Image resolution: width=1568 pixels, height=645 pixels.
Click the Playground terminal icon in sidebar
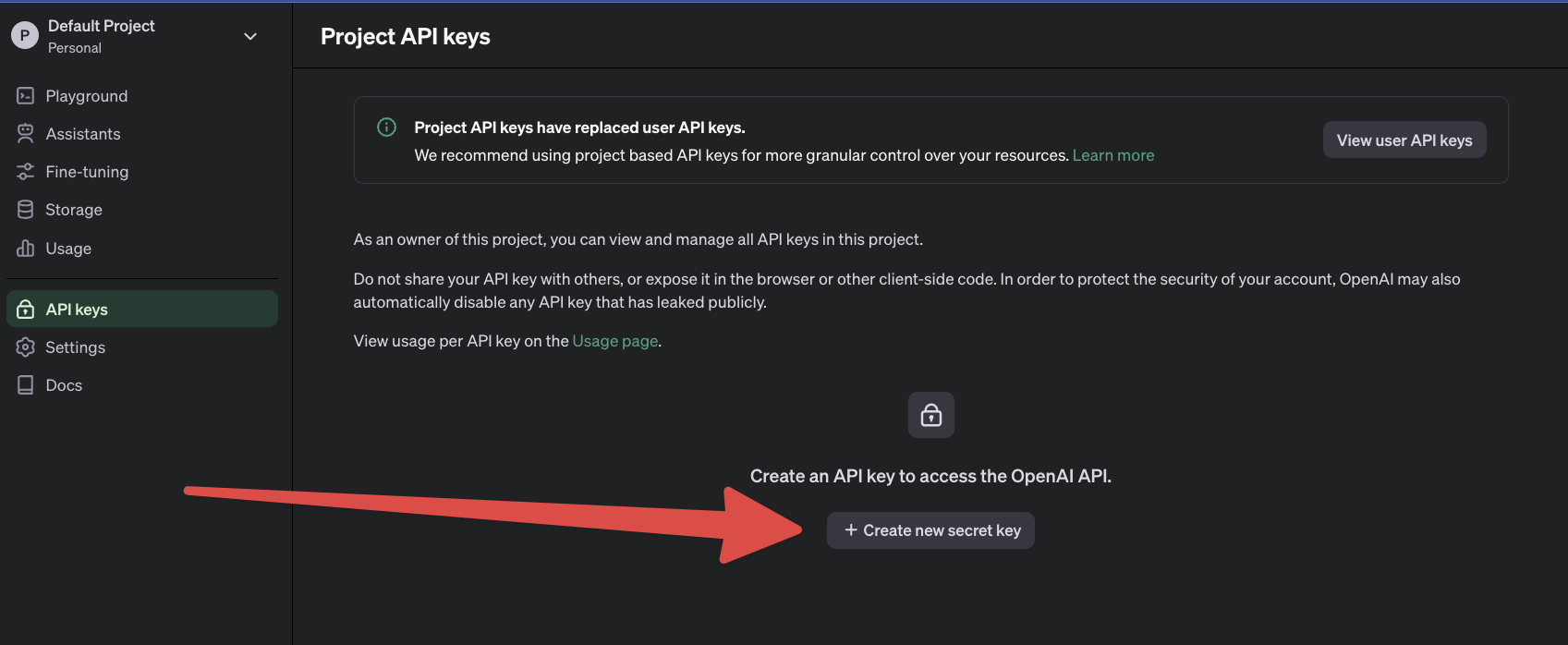tap(26, 96)
